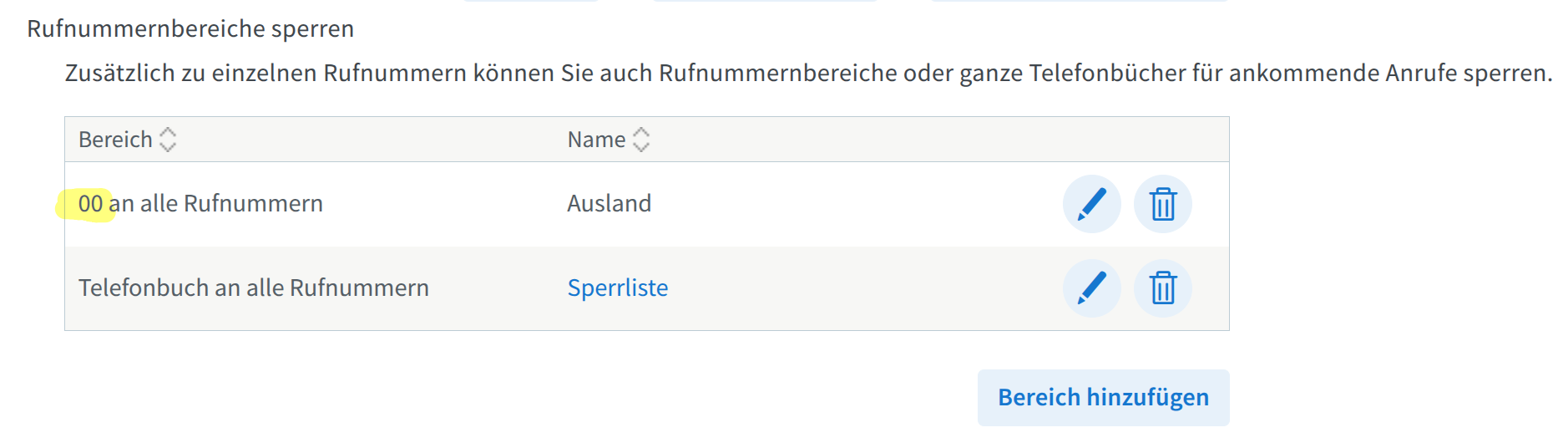Delete the Ausland blocked range
Screen dimensions: 1568x448
pyautogui.click(x=1162, y=204)
